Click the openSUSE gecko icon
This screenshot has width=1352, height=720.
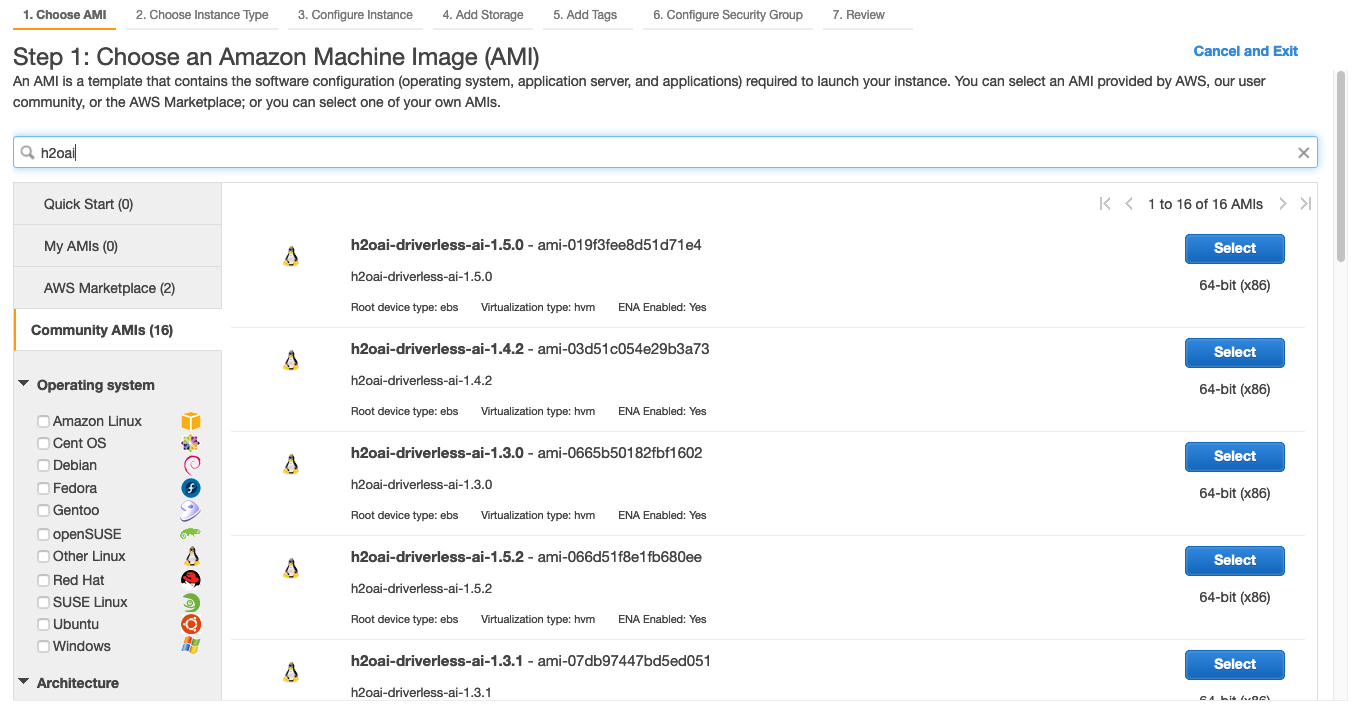point(190,532)
